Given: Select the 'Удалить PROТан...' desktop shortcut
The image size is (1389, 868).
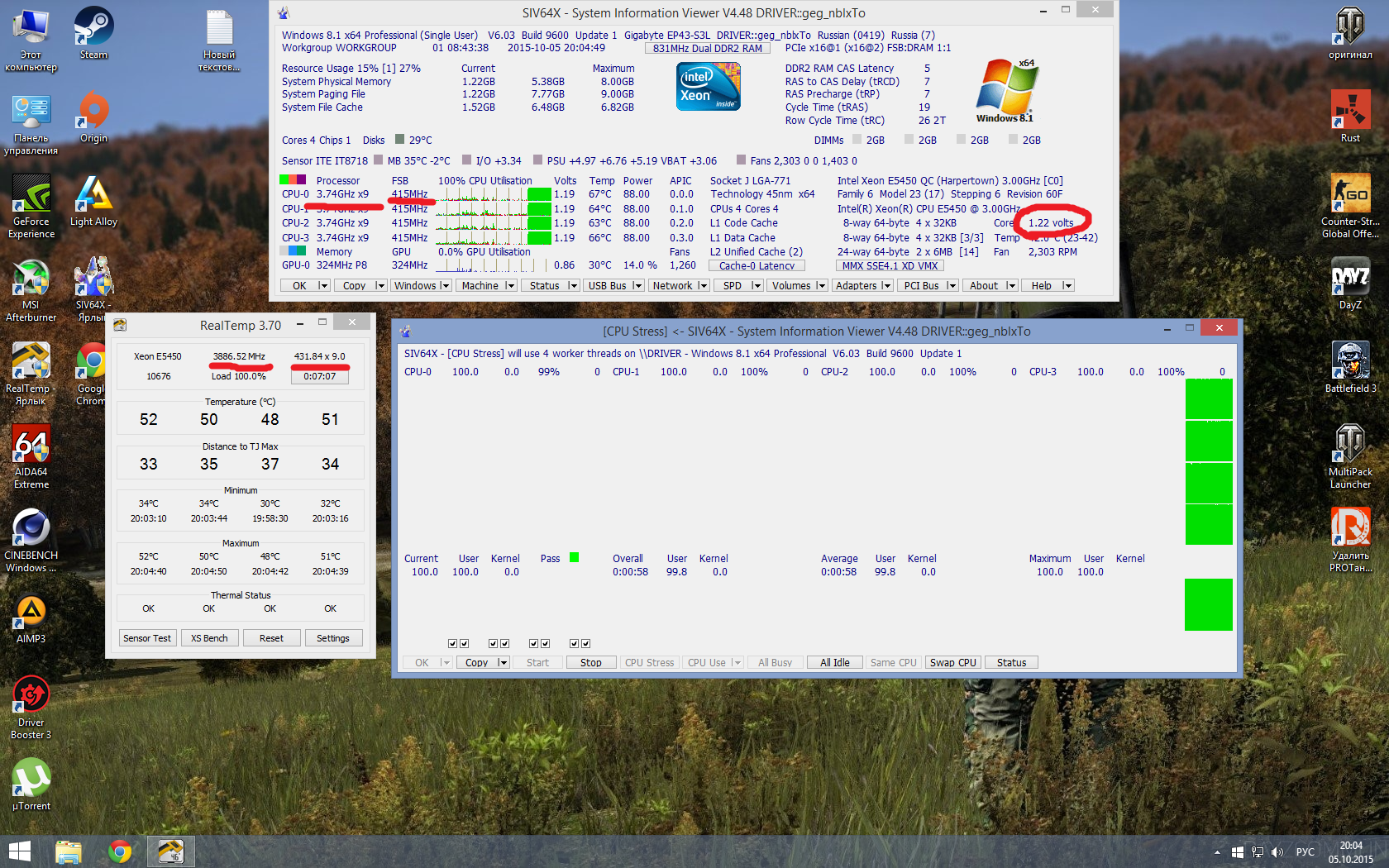Looking at the screenshot, I should pyautogui.click(x=1350, y=540).
